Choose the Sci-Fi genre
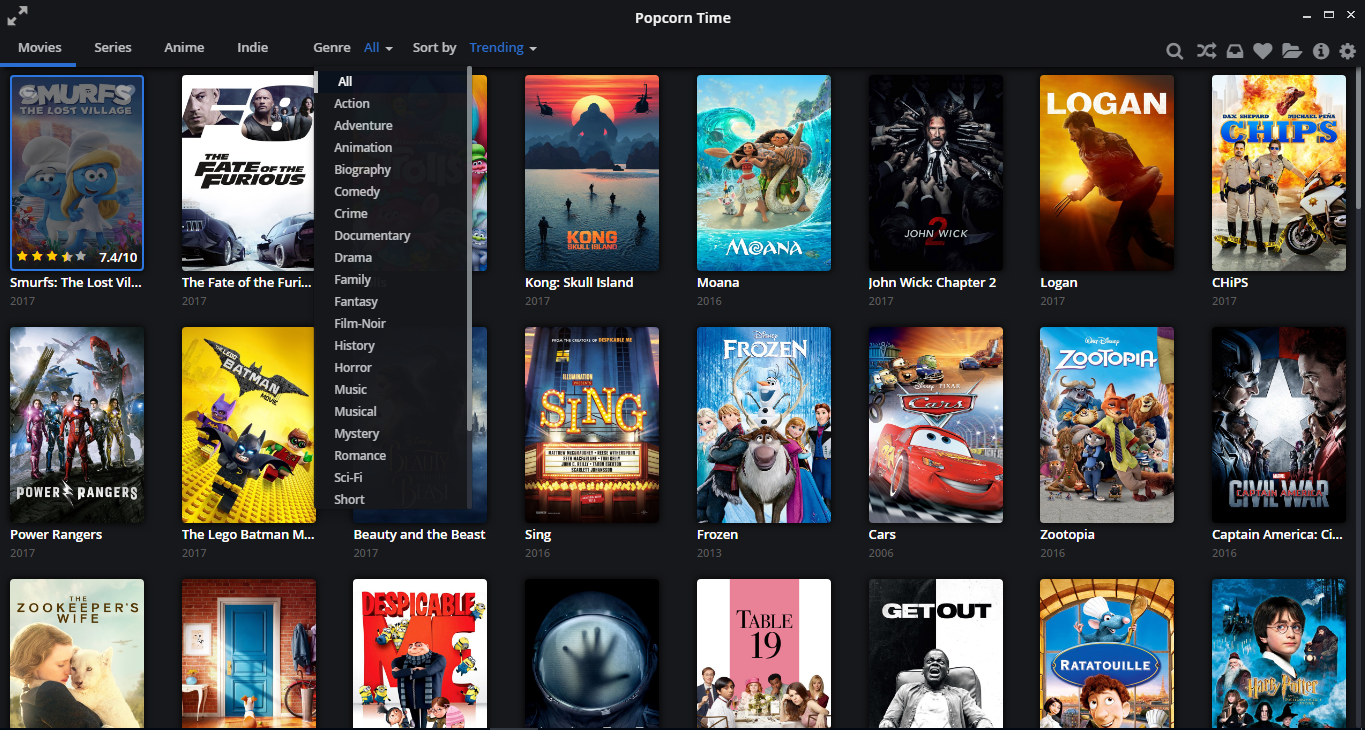The height and width of the screenshot is (730, 1365). [392, 478]
